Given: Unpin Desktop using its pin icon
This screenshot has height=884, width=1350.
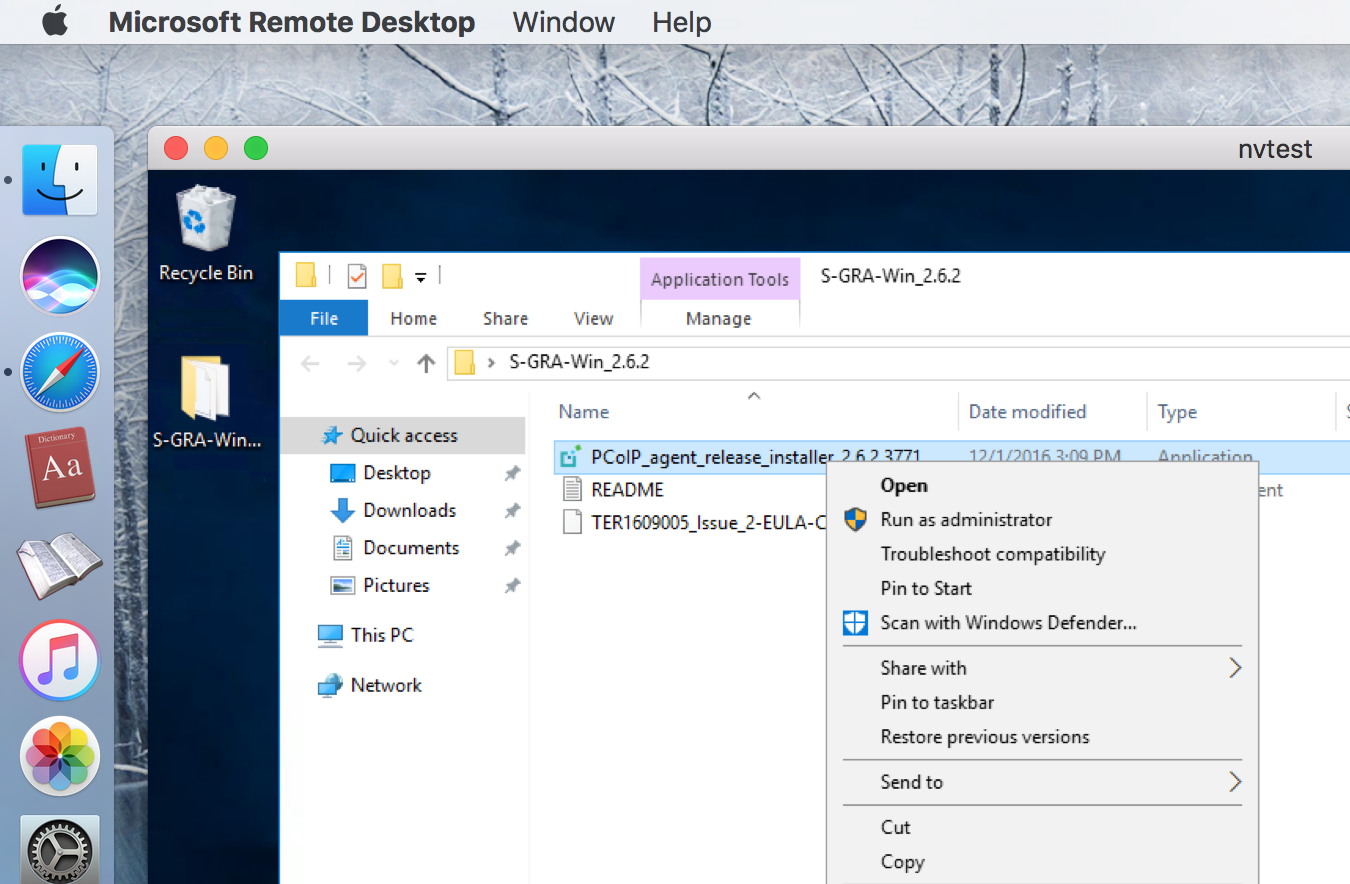Looking at the screenshot, I should point(512,473).
